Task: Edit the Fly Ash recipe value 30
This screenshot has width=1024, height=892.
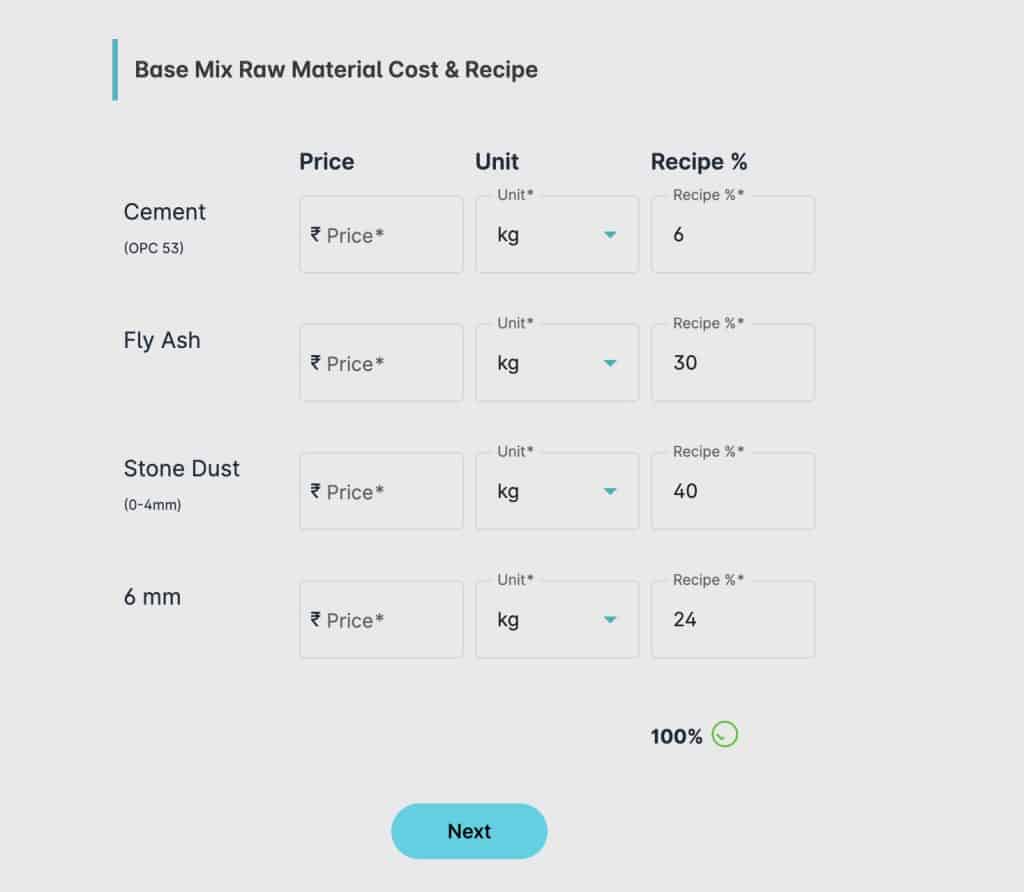Action: 733,362
